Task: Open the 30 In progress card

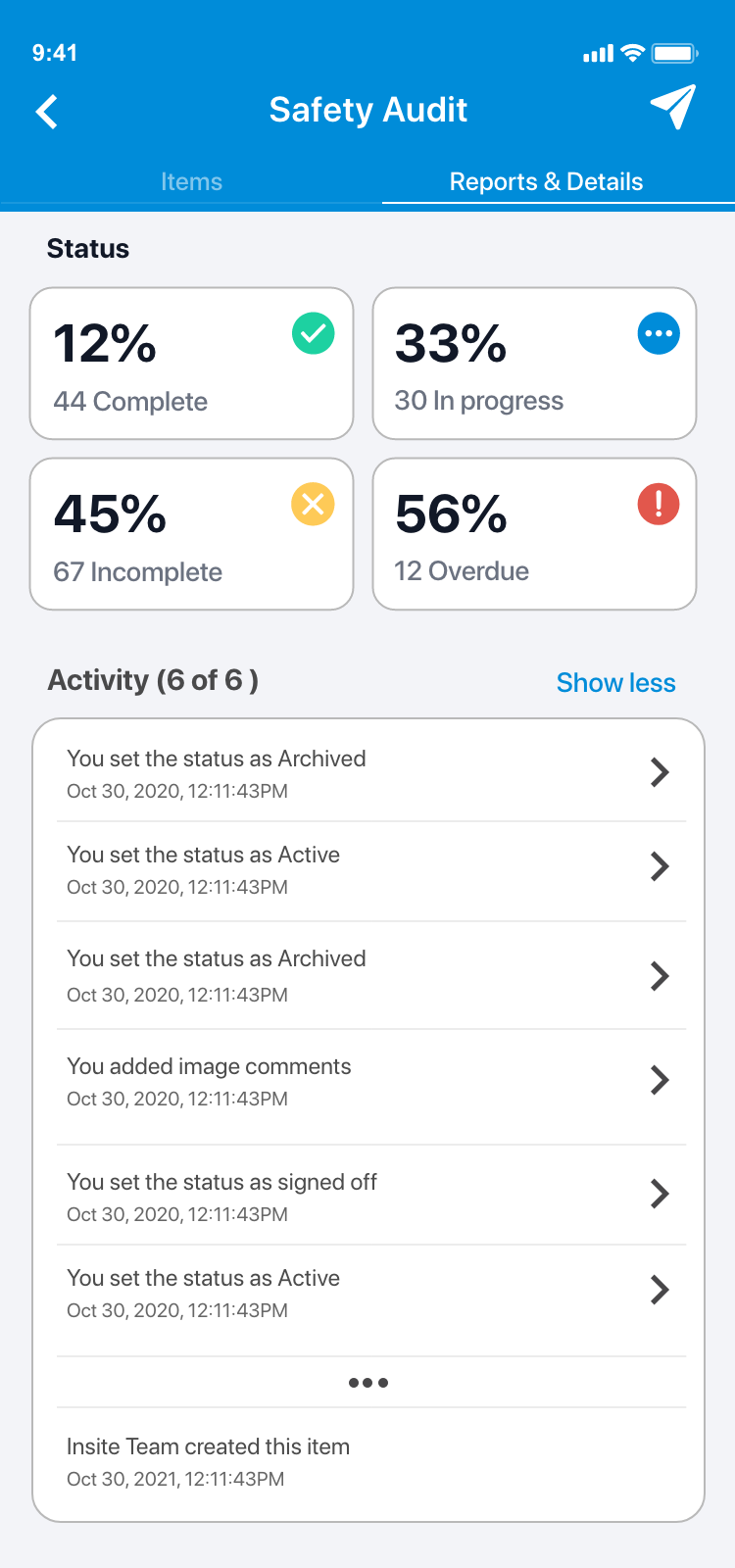Action: coord(534,364)
